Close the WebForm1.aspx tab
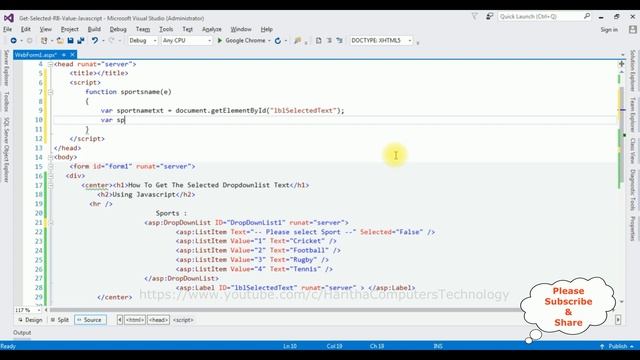Screen dimensions: 640x360 72,54
